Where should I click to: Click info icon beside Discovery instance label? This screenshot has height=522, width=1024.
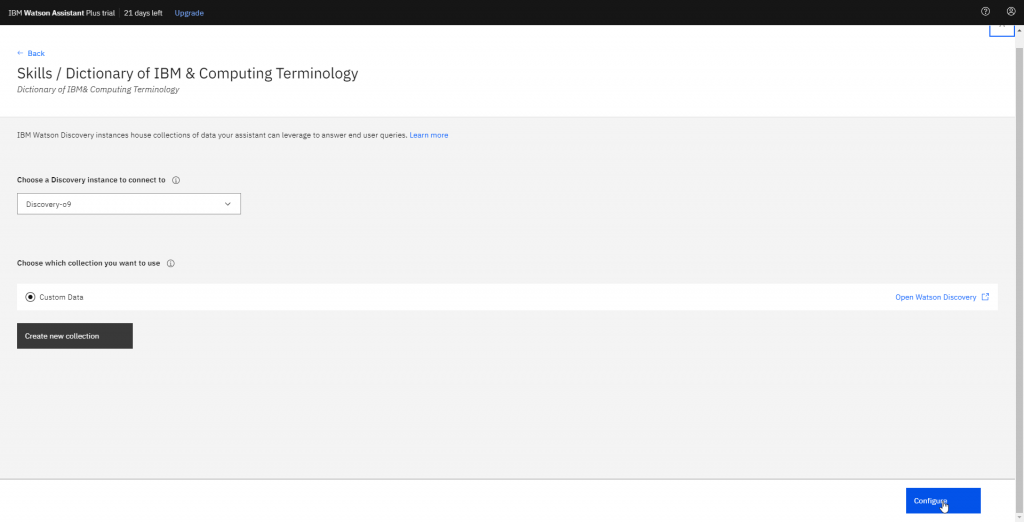(176, 180)
